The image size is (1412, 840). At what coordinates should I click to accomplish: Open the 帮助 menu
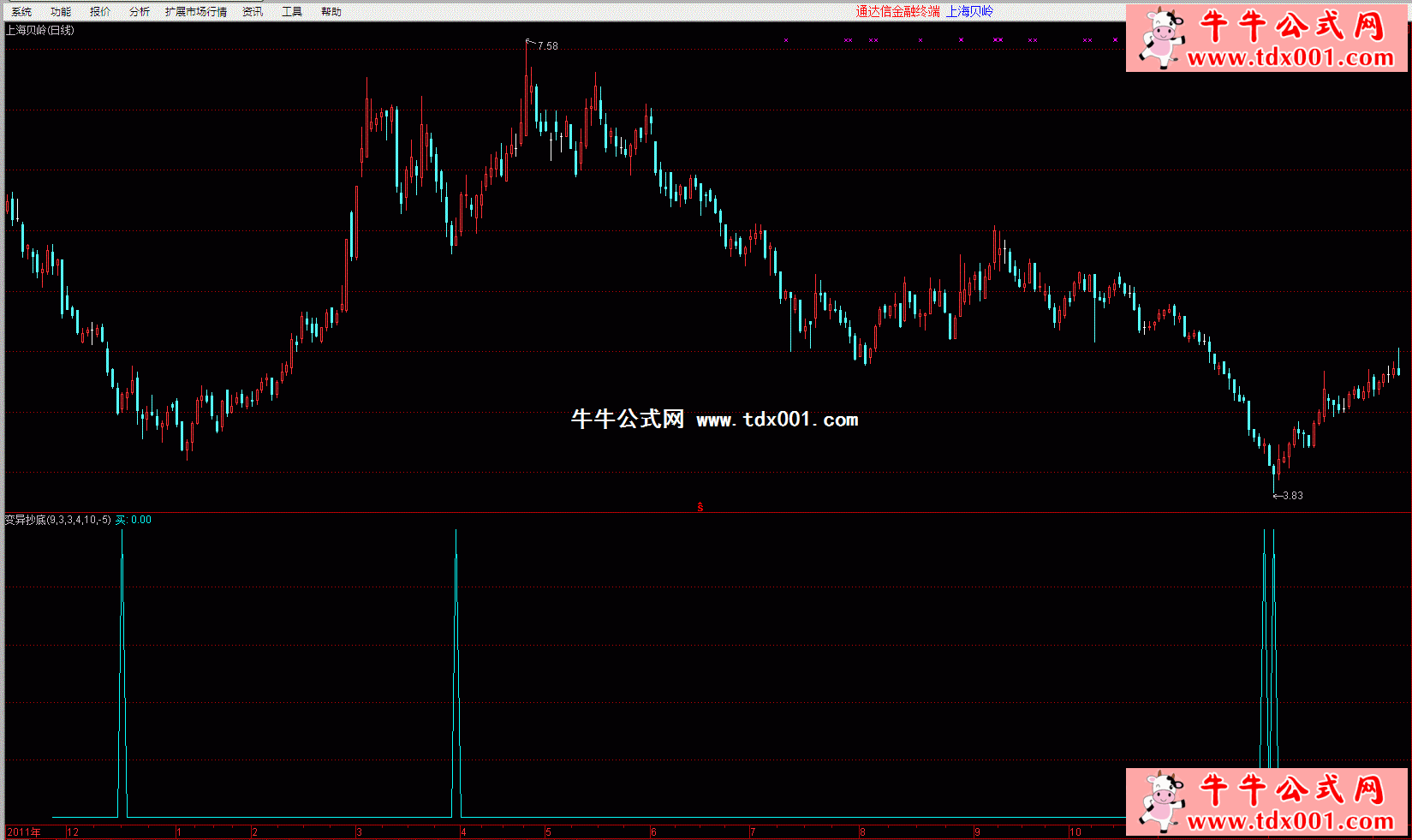(x=331, y=11)
